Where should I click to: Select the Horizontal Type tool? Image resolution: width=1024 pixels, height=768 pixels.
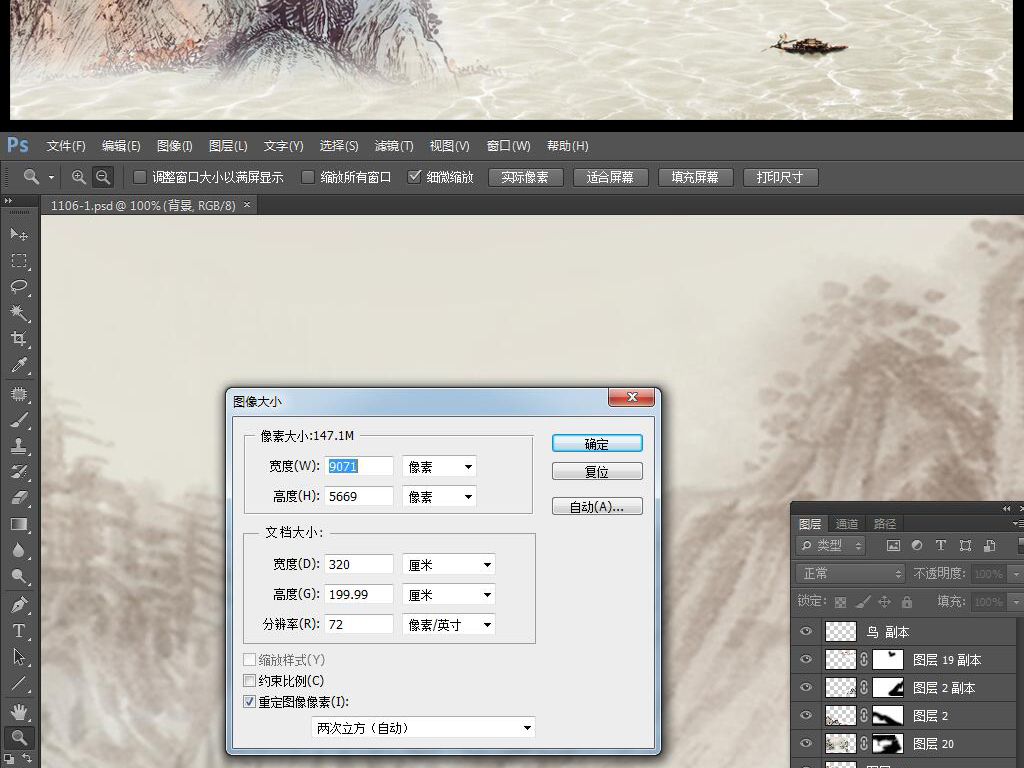point(19,631)
